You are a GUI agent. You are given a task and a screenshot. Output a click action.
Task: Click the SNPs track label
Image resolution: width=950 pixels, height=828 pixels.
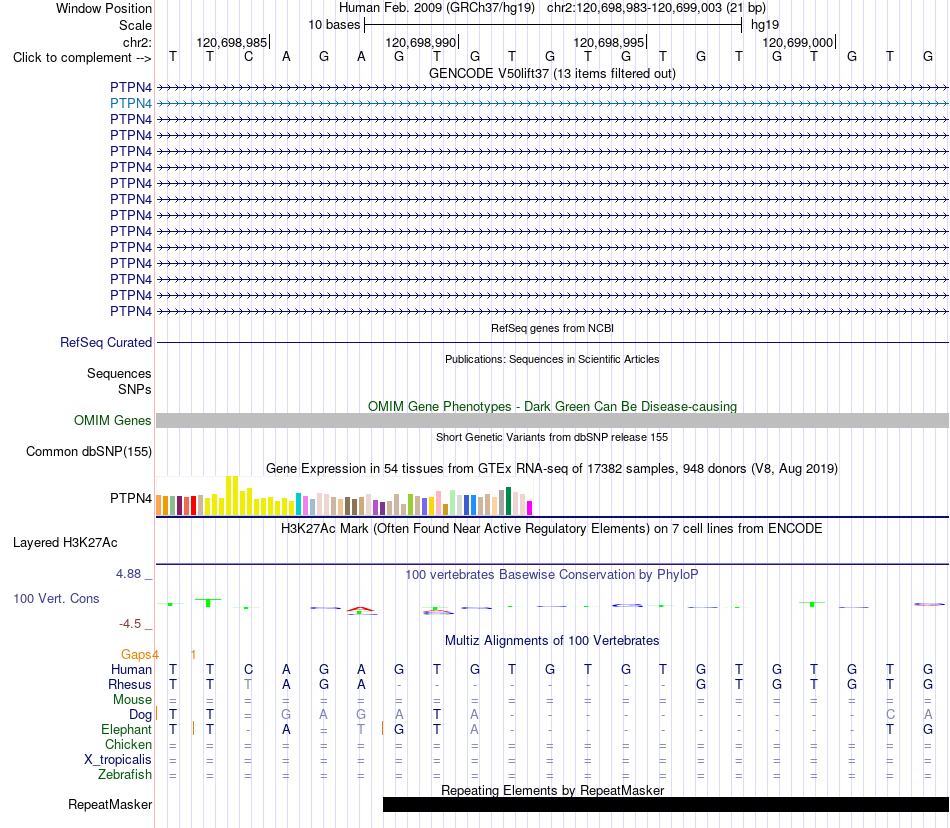pyautogui.click(x=135, y=389)
